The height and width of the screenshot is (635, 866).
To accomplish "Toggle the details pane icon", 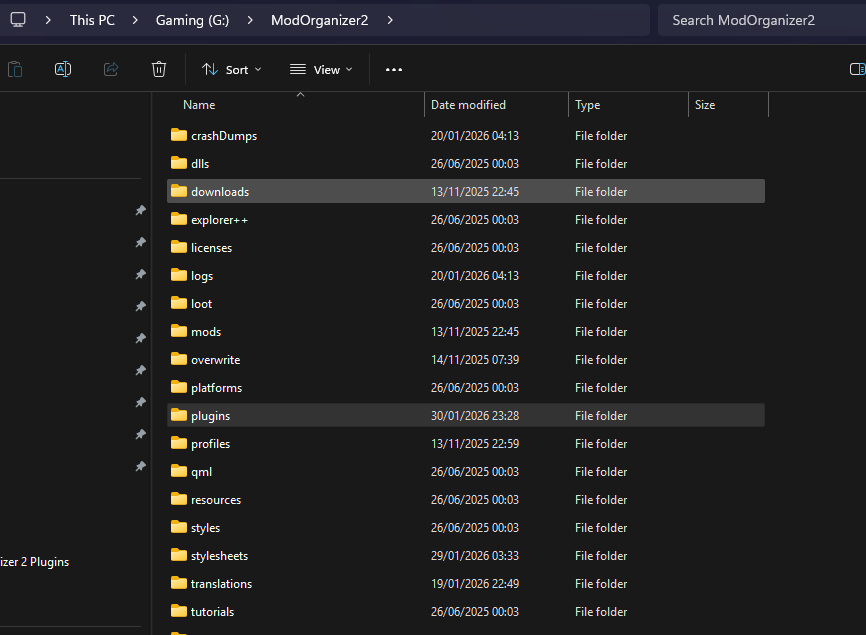I will 857,69.
